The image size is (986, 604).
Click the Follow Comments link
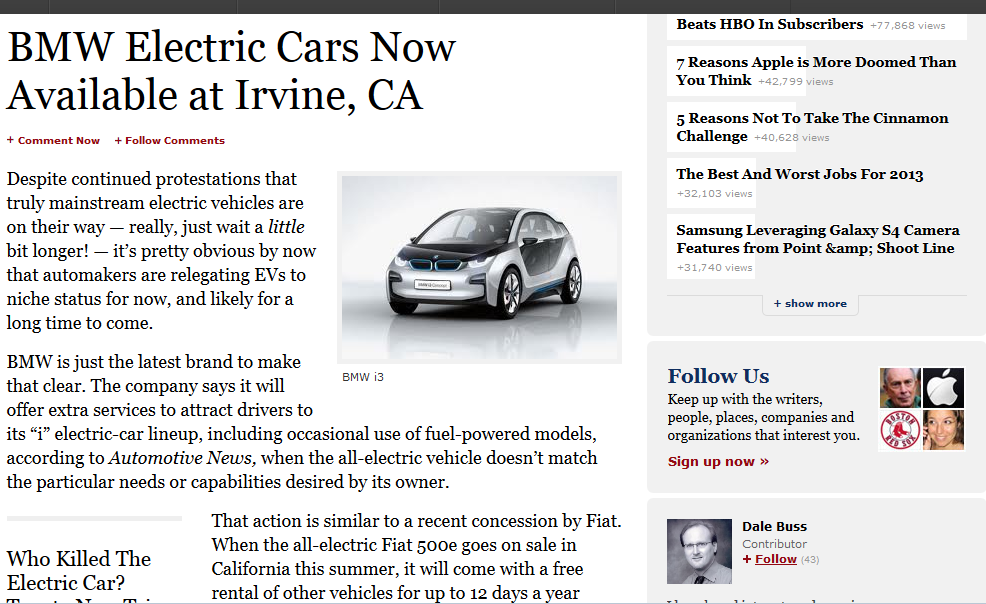coord(170,140)
